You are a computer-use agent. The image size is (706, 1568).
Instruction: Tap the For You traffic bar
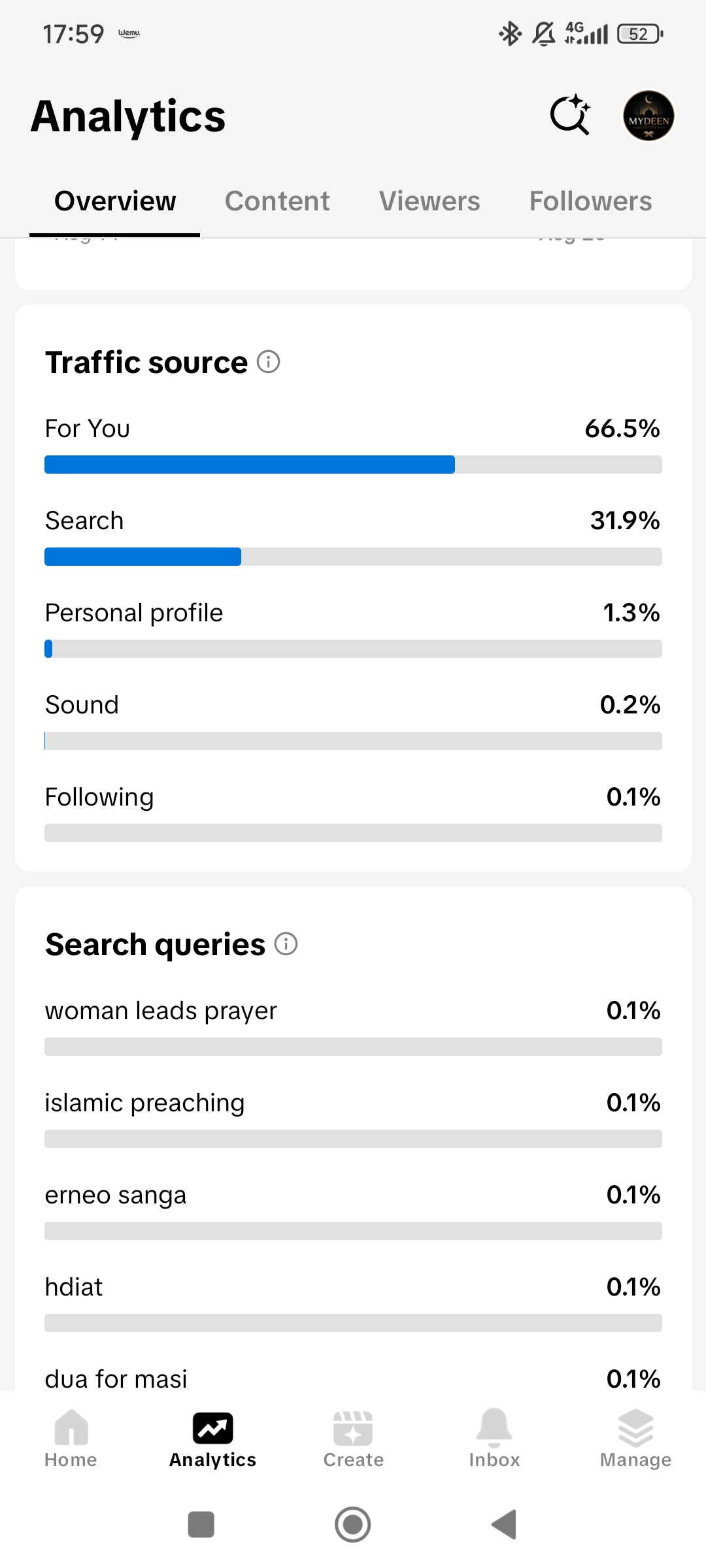[353, 465]
